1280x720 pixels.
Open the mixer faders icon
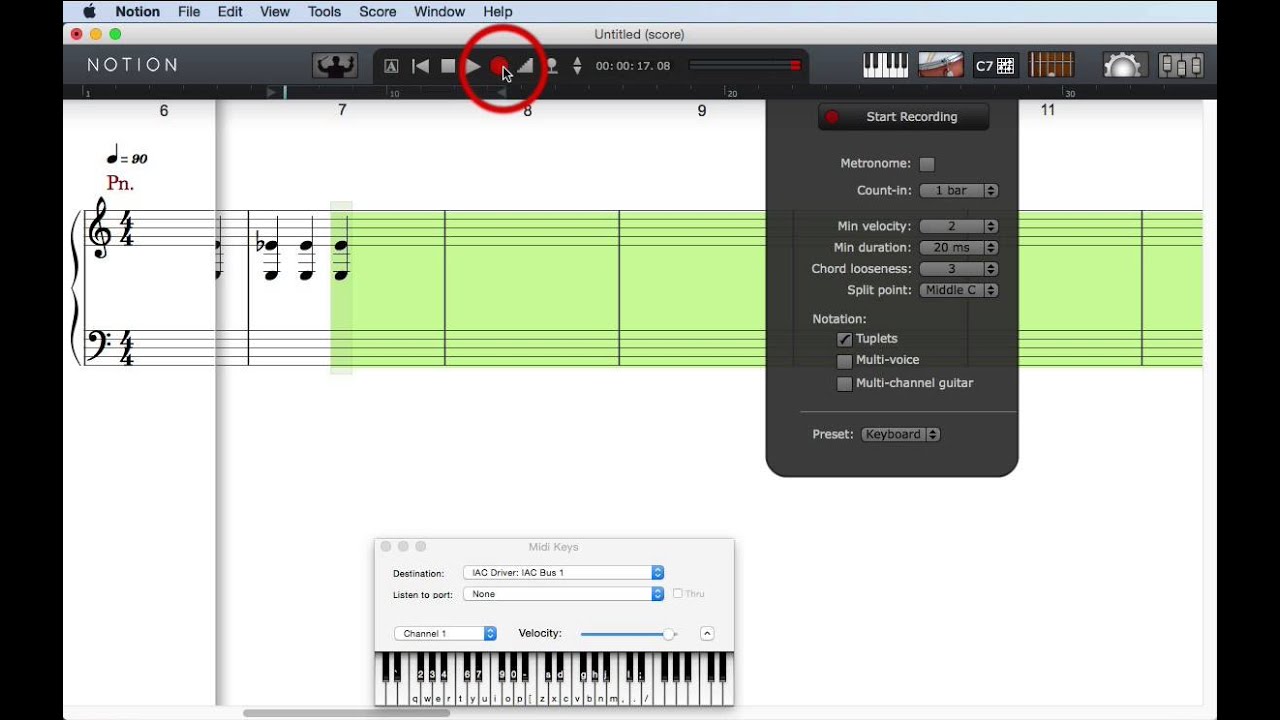click(x=1181, y=65)
